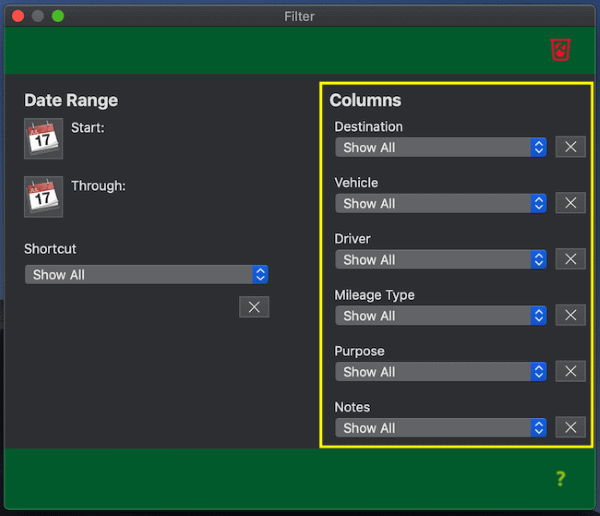The height and width of the screenshot is (516, 600).
Task: Expand the Driver filter dropdown
Action: (x=440, y=259)
